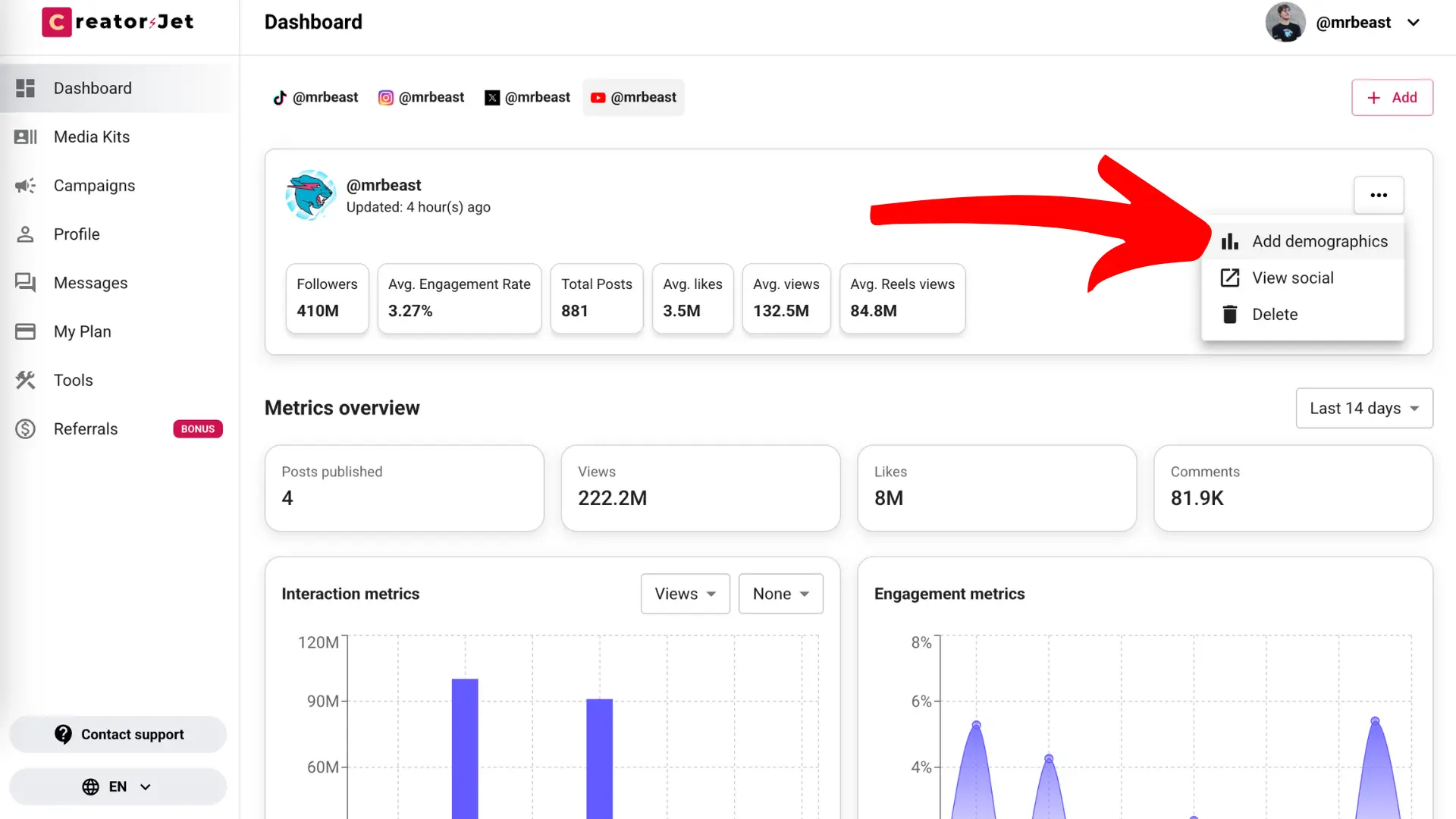Click the Total Posts 881 card
This screenshot has height=819, width=1456.
(597, 298)
